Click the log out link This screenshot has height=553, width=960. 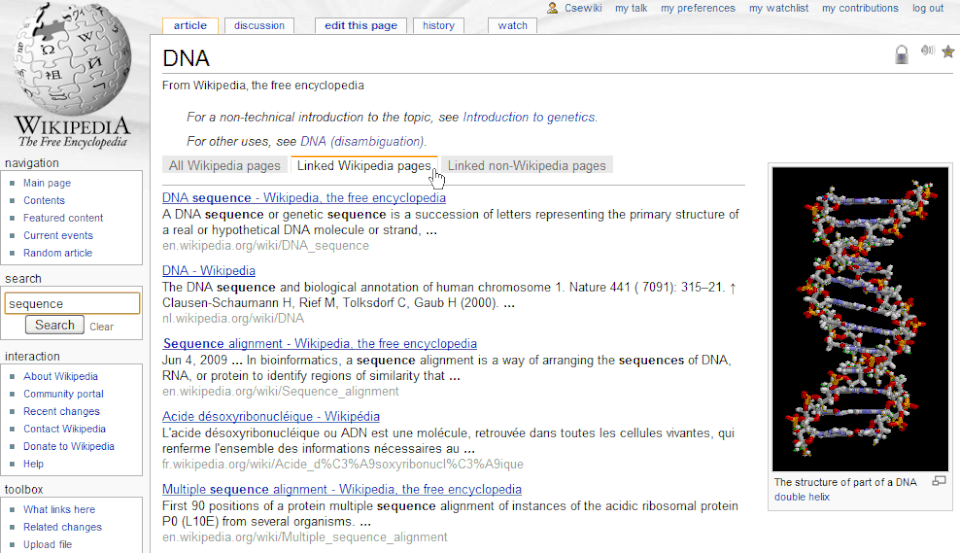pyautogui.click(x=927, y=8)
